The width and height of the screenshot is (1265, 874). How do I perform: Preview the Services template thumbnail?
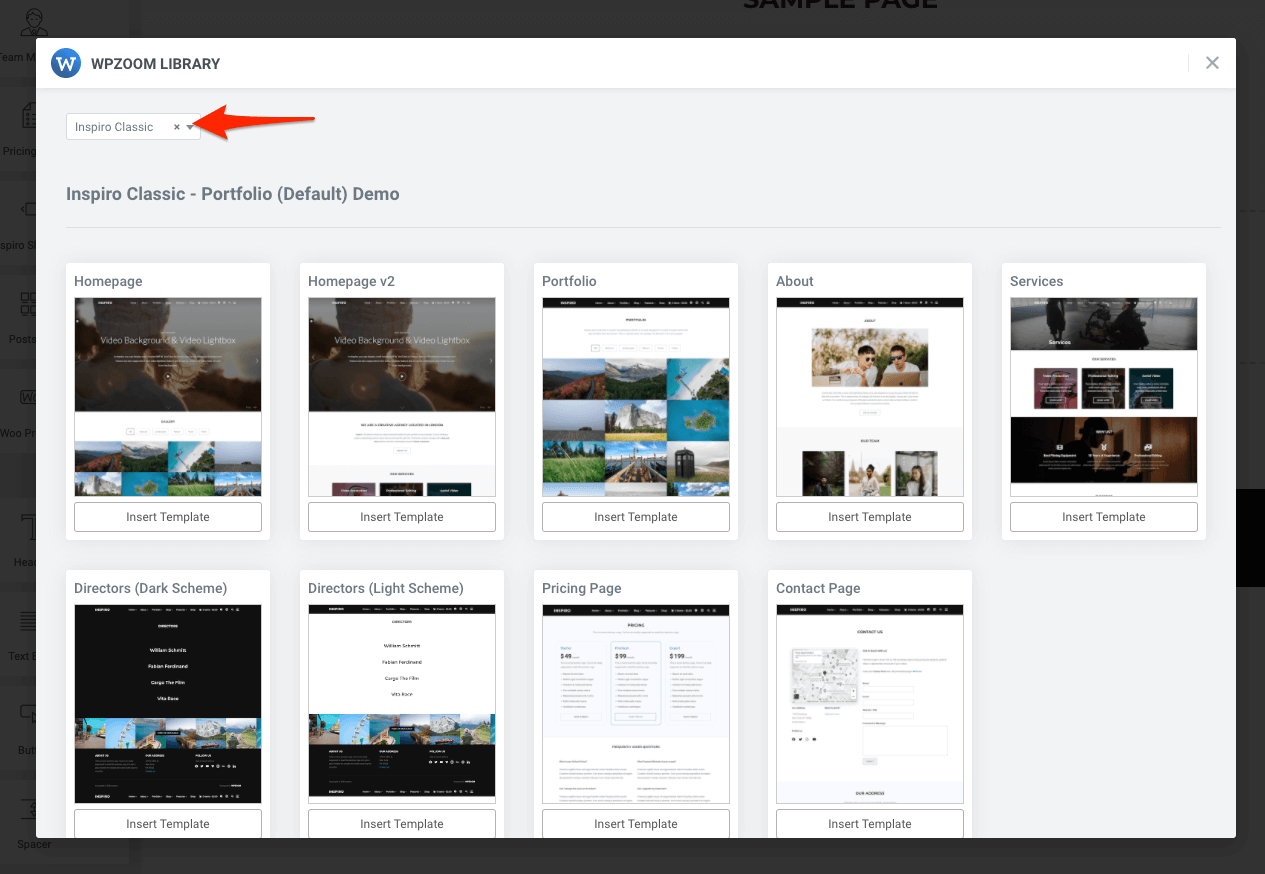tap(1104, 397)
